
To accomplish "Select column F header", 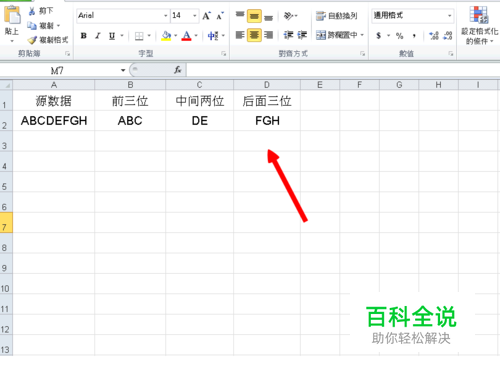I will coord(359,85).
